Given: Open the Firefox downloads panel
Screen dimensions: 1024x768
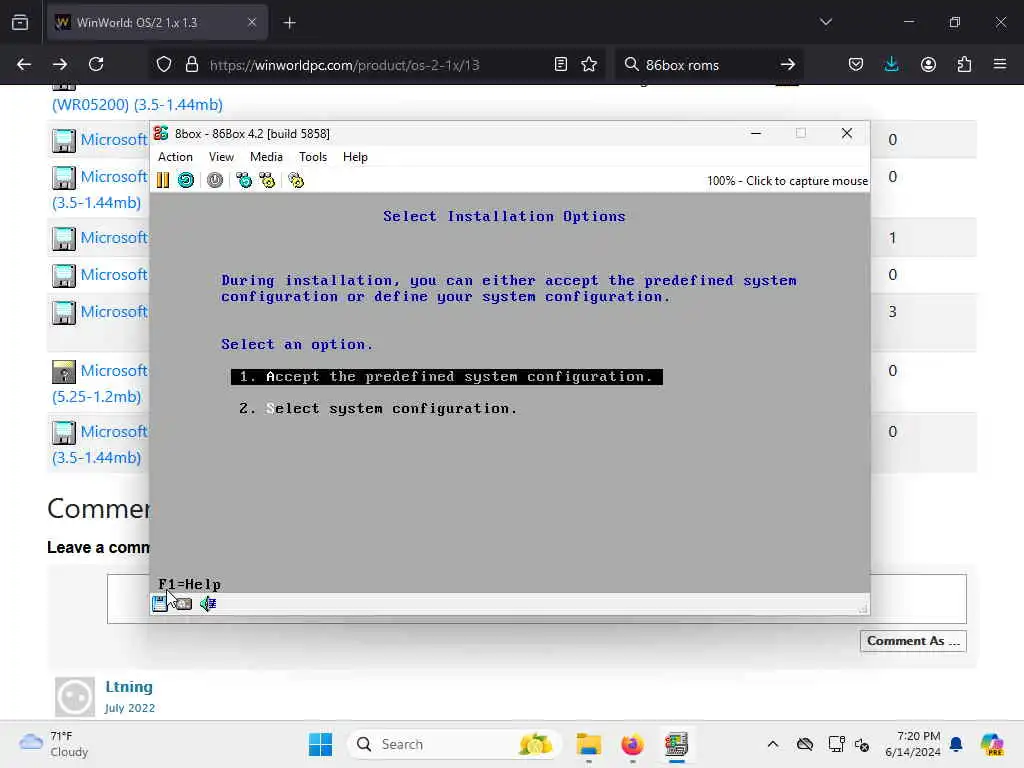Looking at the screenshot, I should pos(891,65).
